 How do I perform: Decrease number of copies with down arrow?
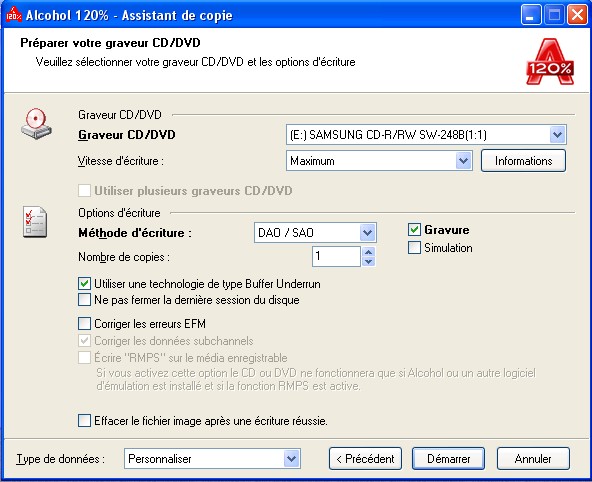click(x=368, y=261)
